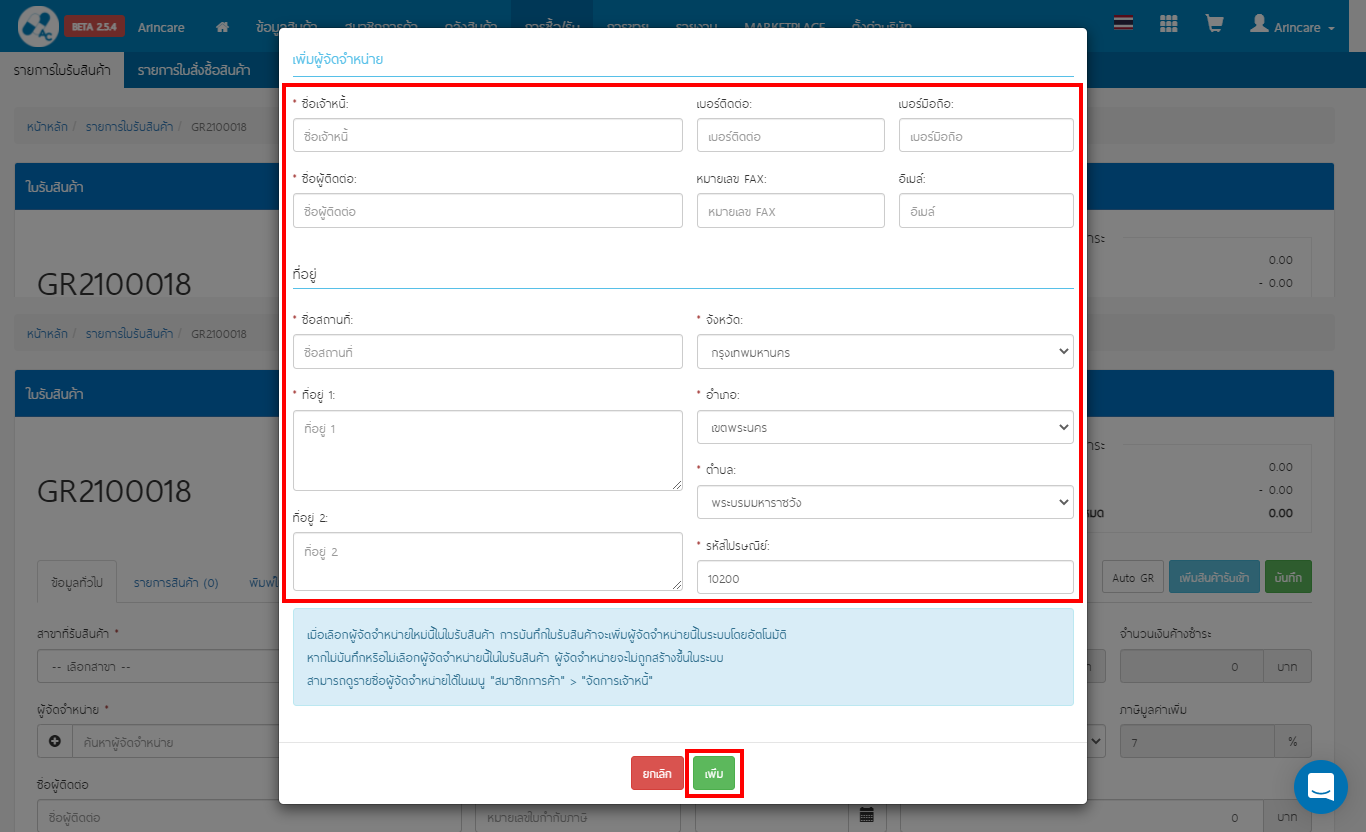Expand the ตำบล subdistrict dropdown
Viewport: 1366px width, 832px height.
pos(884,502)
